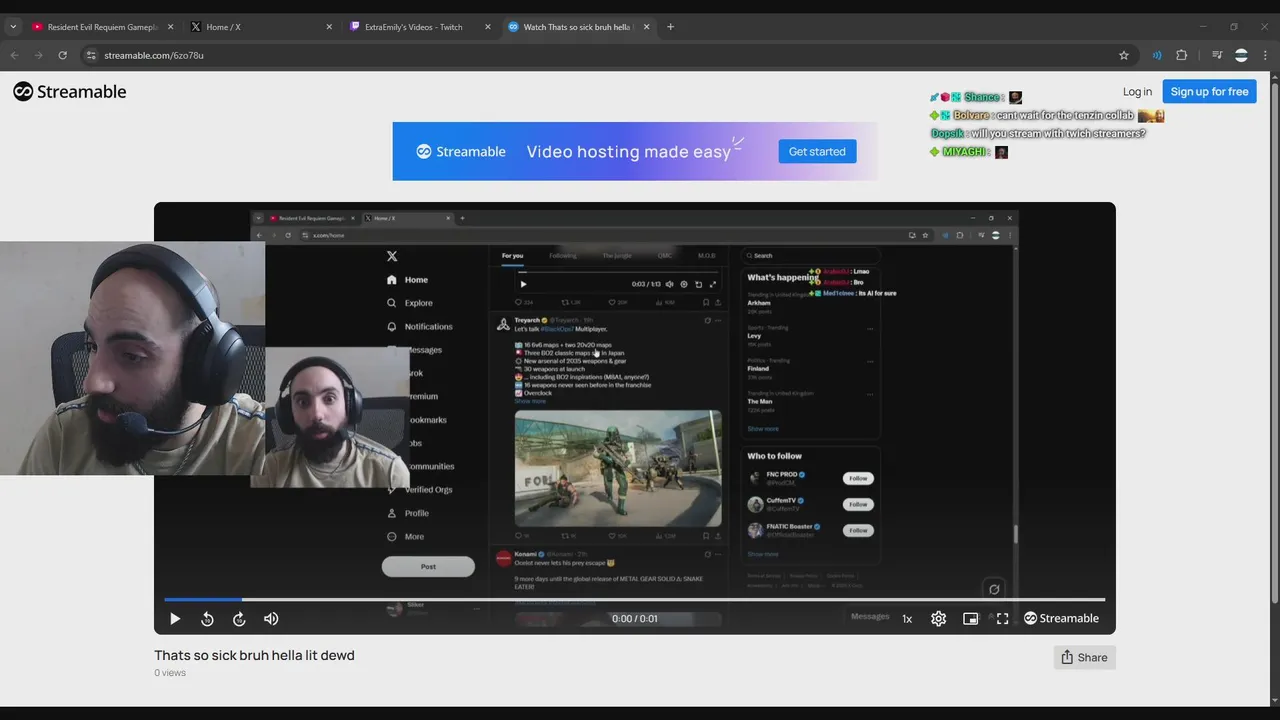1280x720 pixels.
Task: Click the Share button below the video
Action: pos(1084,657)
